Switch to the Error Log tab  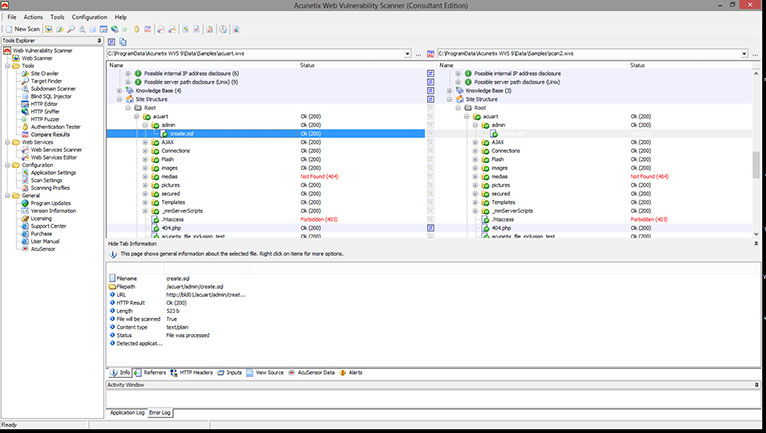(x=160, y=412)
